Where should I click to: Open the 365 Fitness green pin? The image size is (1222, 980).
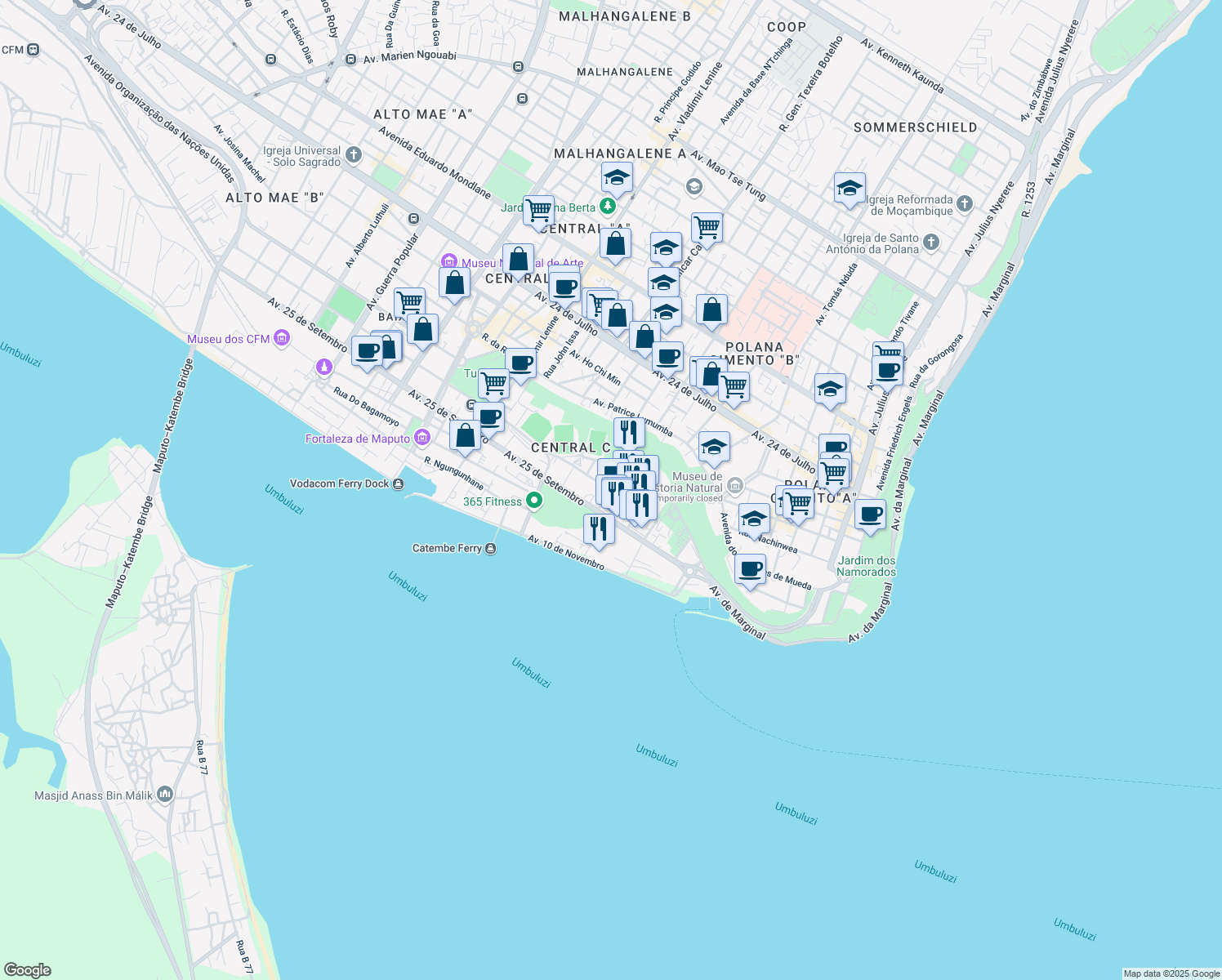click(x=534, y=501)
